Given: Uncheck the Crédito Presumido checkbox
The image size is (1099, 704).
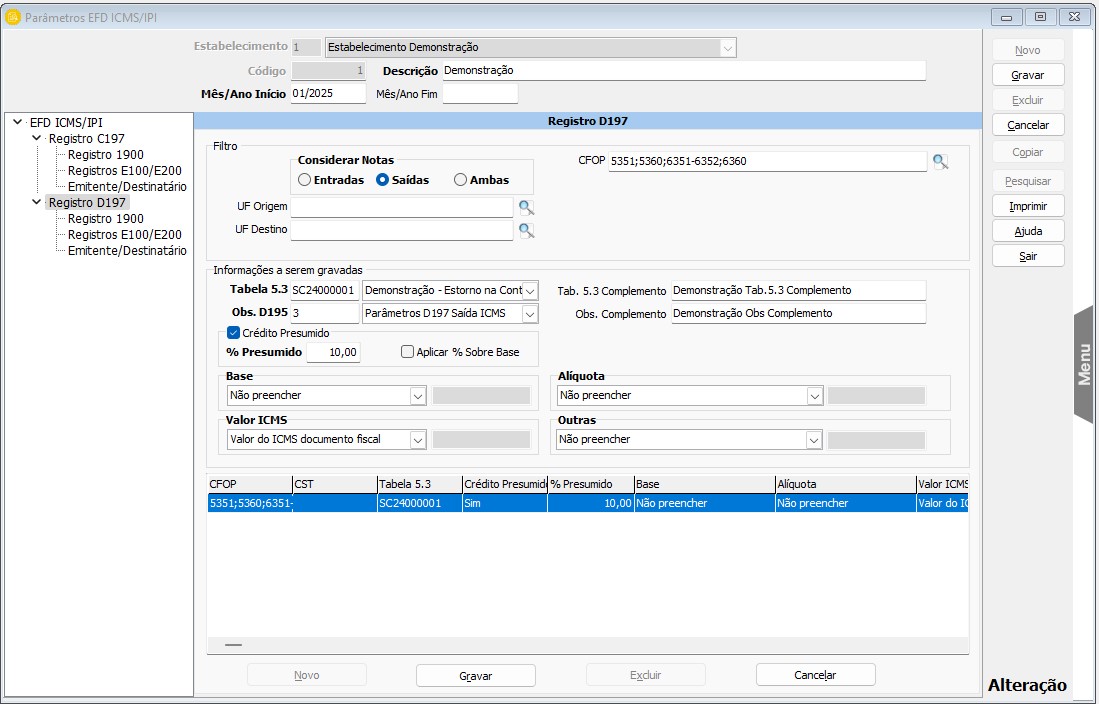Looking at the screenshot, I should (x=233, y=333).
